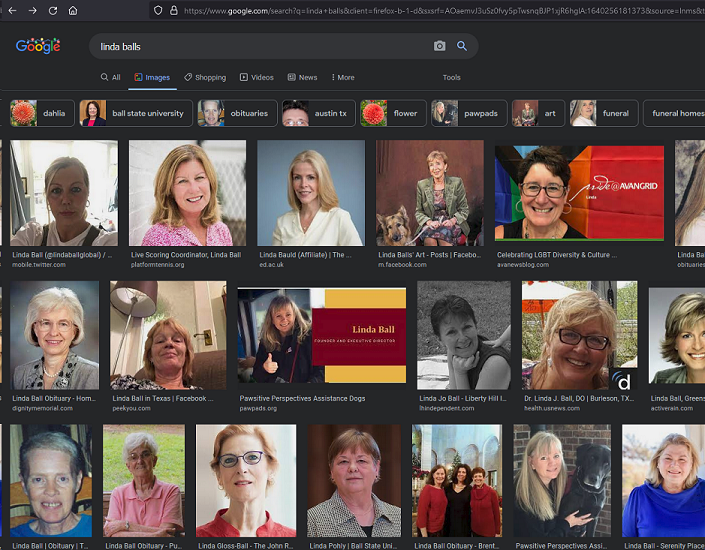Viewport: 705px width, 550px height.
Task: Click the lhindependent.com source link
Action: 446,408
